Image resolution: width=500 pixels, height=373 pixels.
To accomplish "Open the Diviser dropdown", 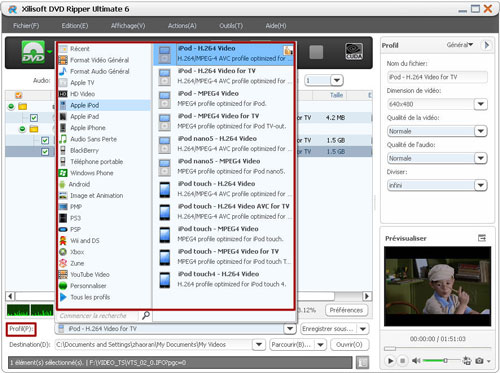I will (x=480, y=185).
